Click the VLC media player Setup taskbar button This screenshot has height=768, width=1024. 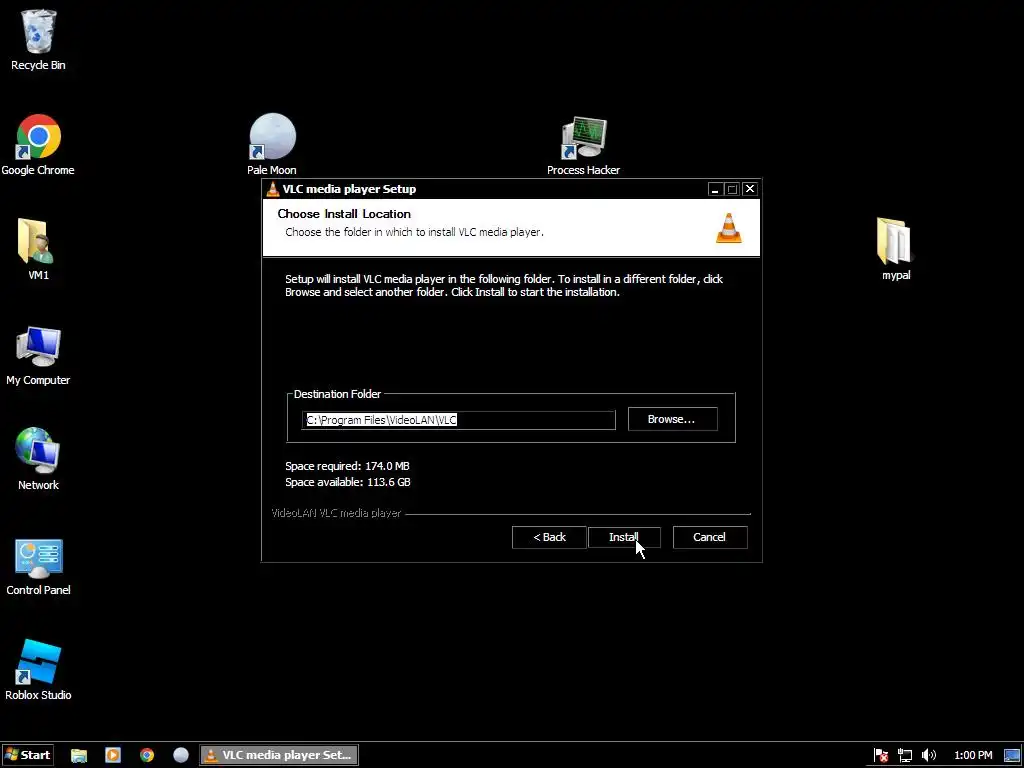point(279,755)
